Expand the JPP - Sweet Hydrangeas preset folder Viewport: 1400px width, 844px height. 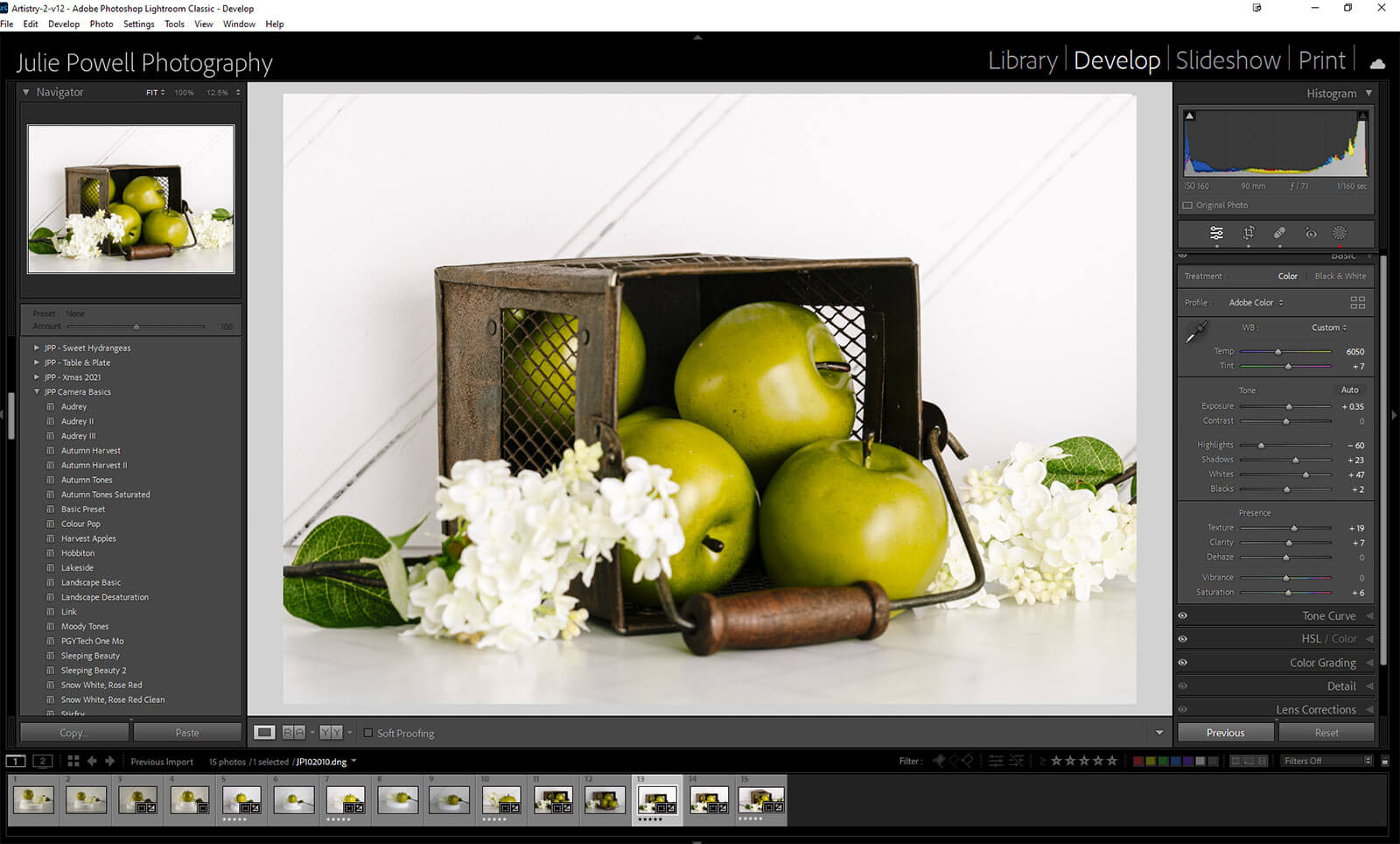click(37, 348)
